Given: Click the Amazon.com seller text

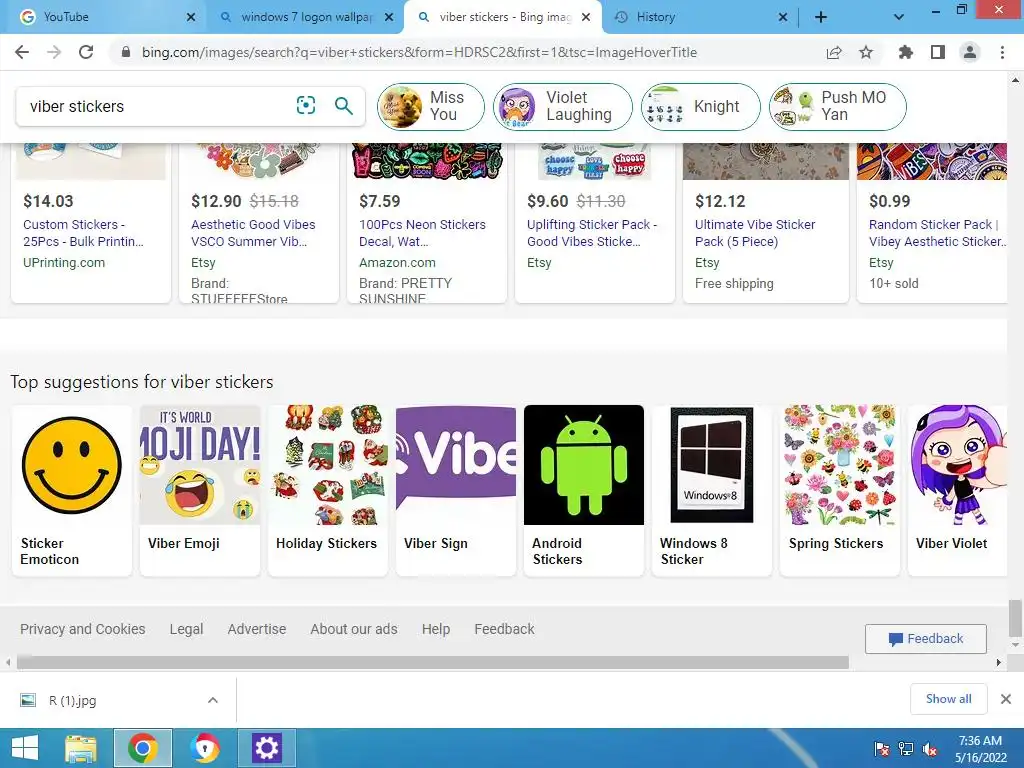Looking at the screenshot, I should pyautogui.click(x=397, y=263).
